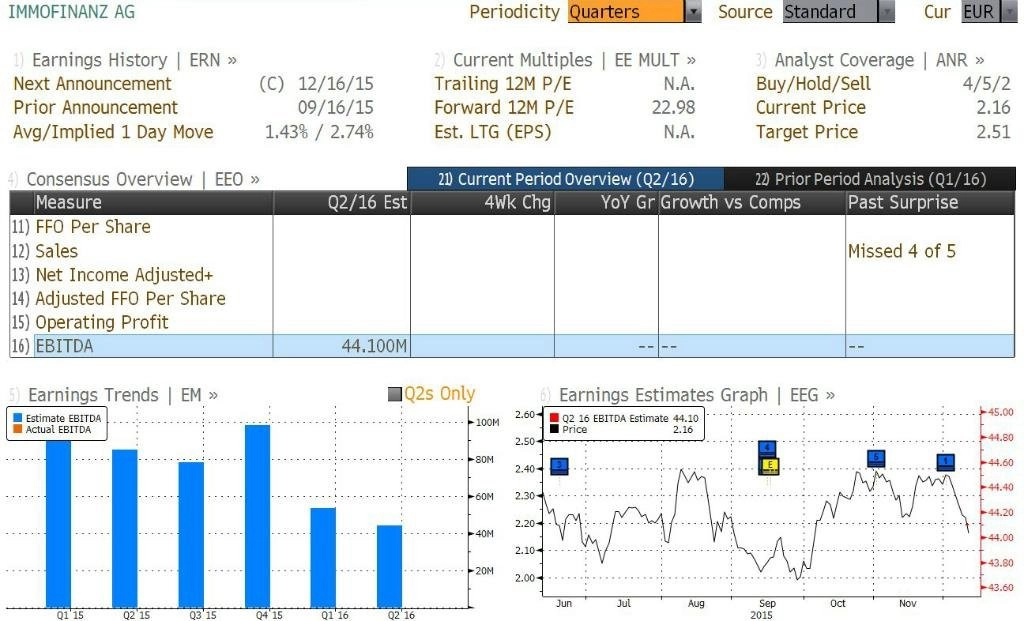The width and height of the screenshot is (1024, 621).
Task: Open Analyst Coverage ANR link
Action: (879, 60)
